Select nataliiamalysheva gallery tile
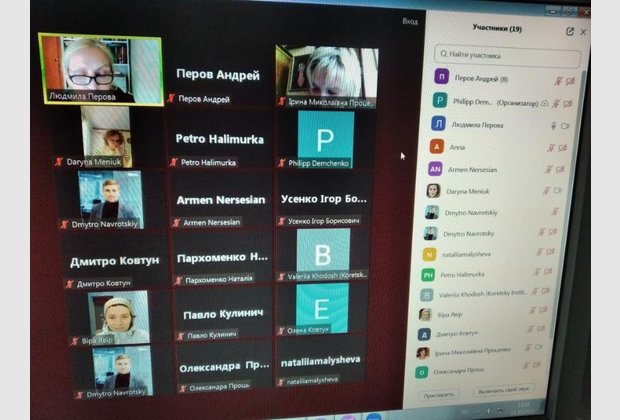This screenshot has height=420, width=620. coord(320,361)
